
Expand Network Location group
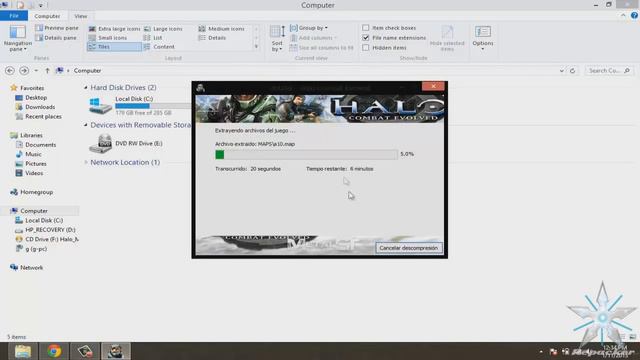[x=86, y=162]
